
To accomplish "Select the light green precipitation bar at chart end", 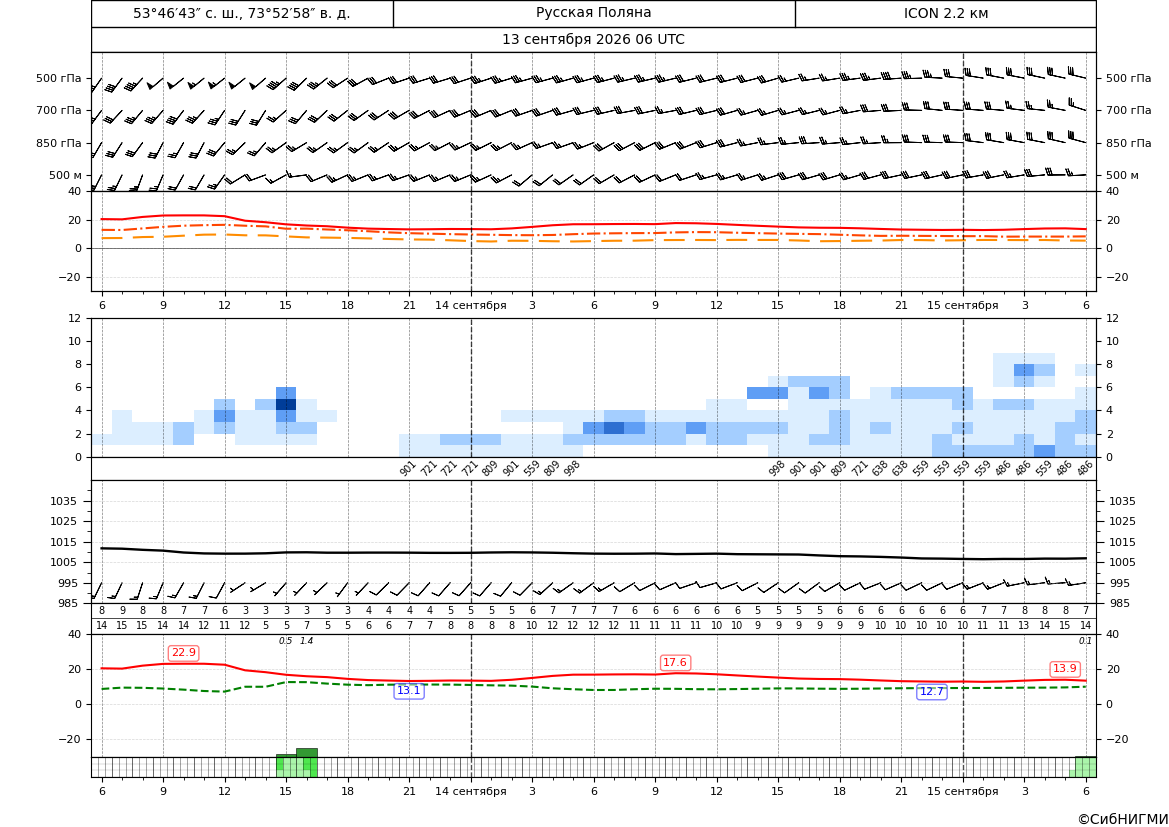I will 1086,767.
